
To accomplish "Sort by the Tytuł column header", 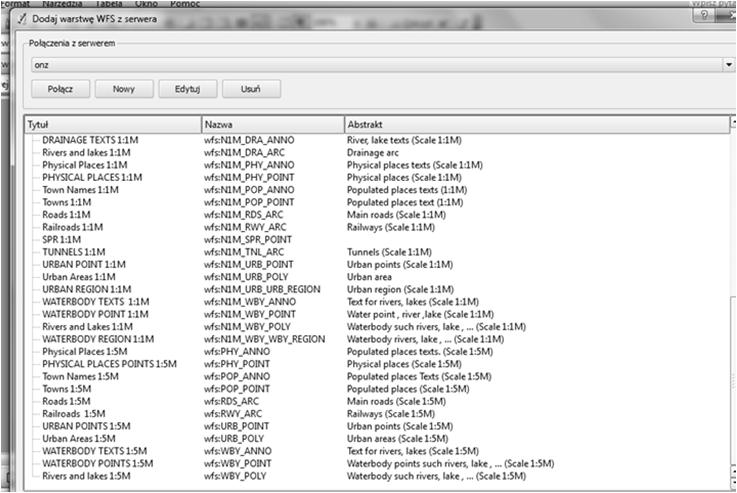I will 113,125.
